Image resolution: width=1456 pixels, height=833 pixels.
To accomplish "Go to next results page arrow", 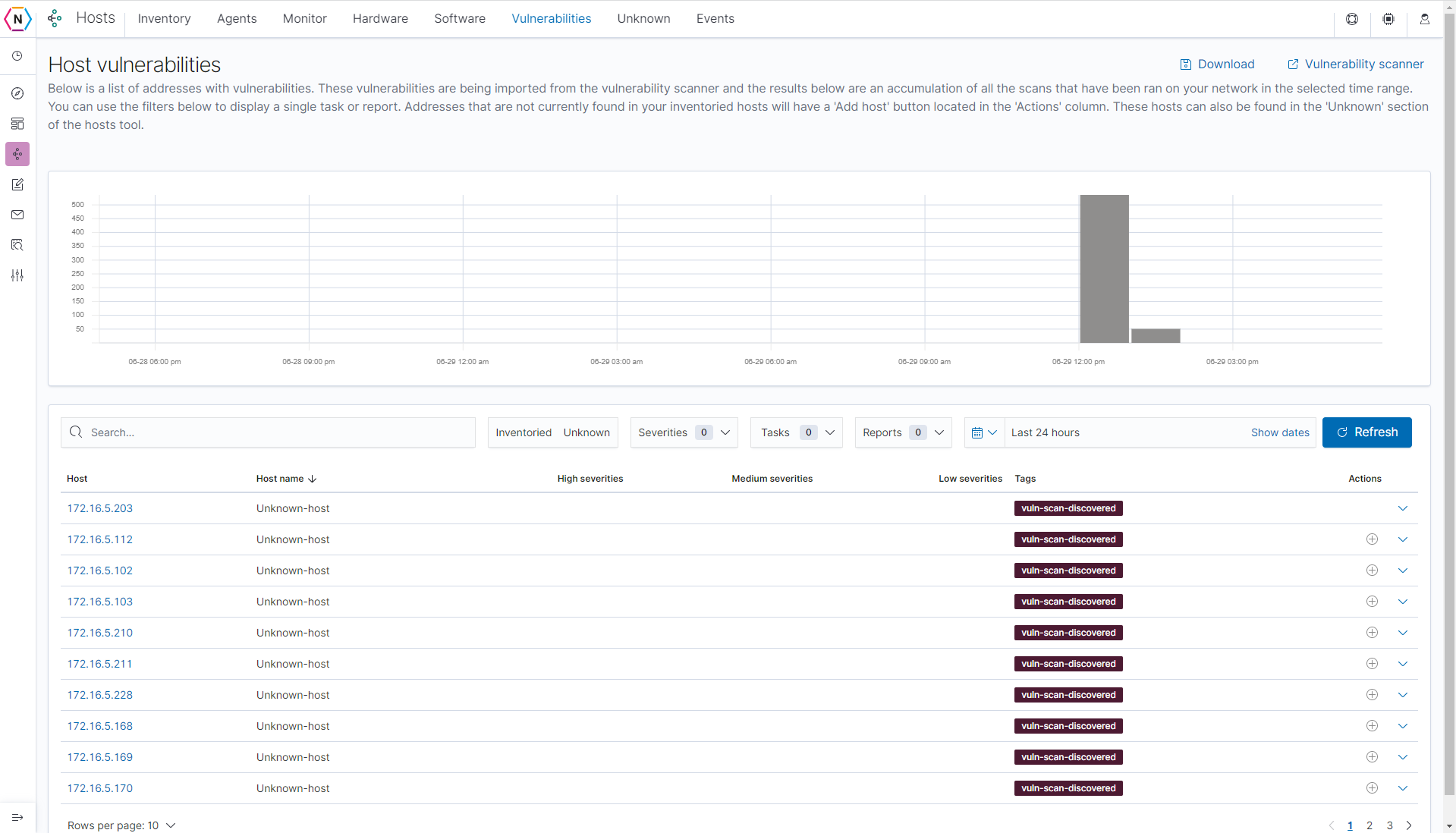I will tap(1409, 825).
